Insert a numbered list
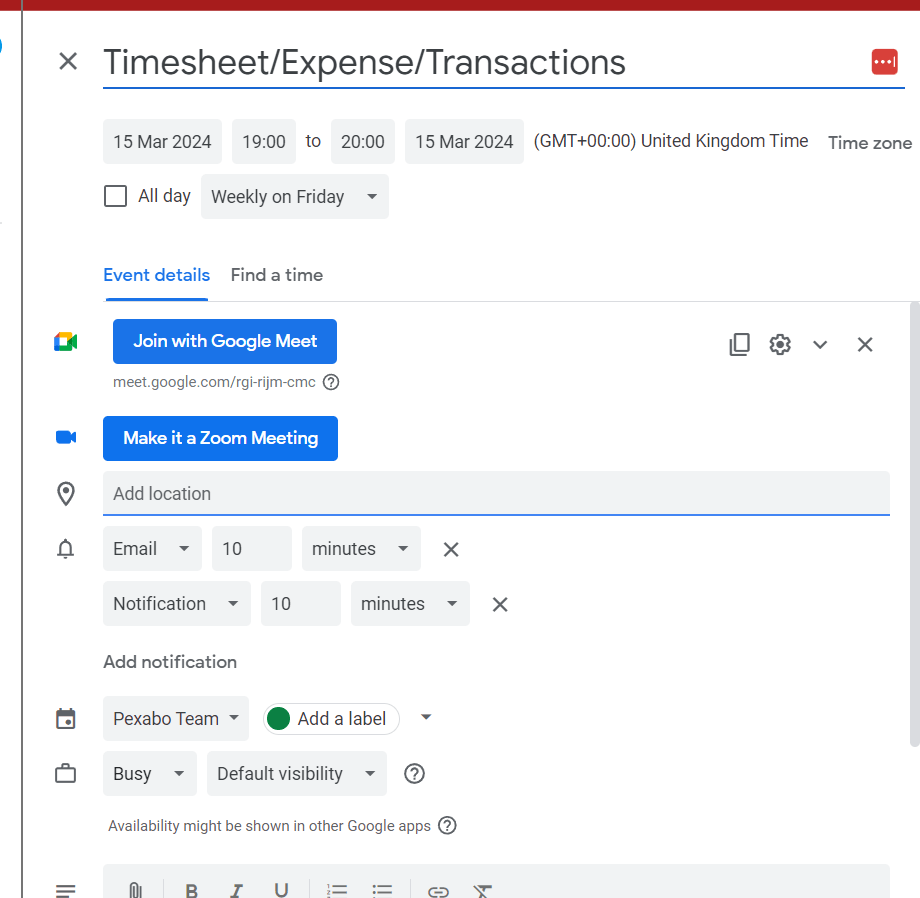This screenshot has height=898, width=920. point(337,891)
